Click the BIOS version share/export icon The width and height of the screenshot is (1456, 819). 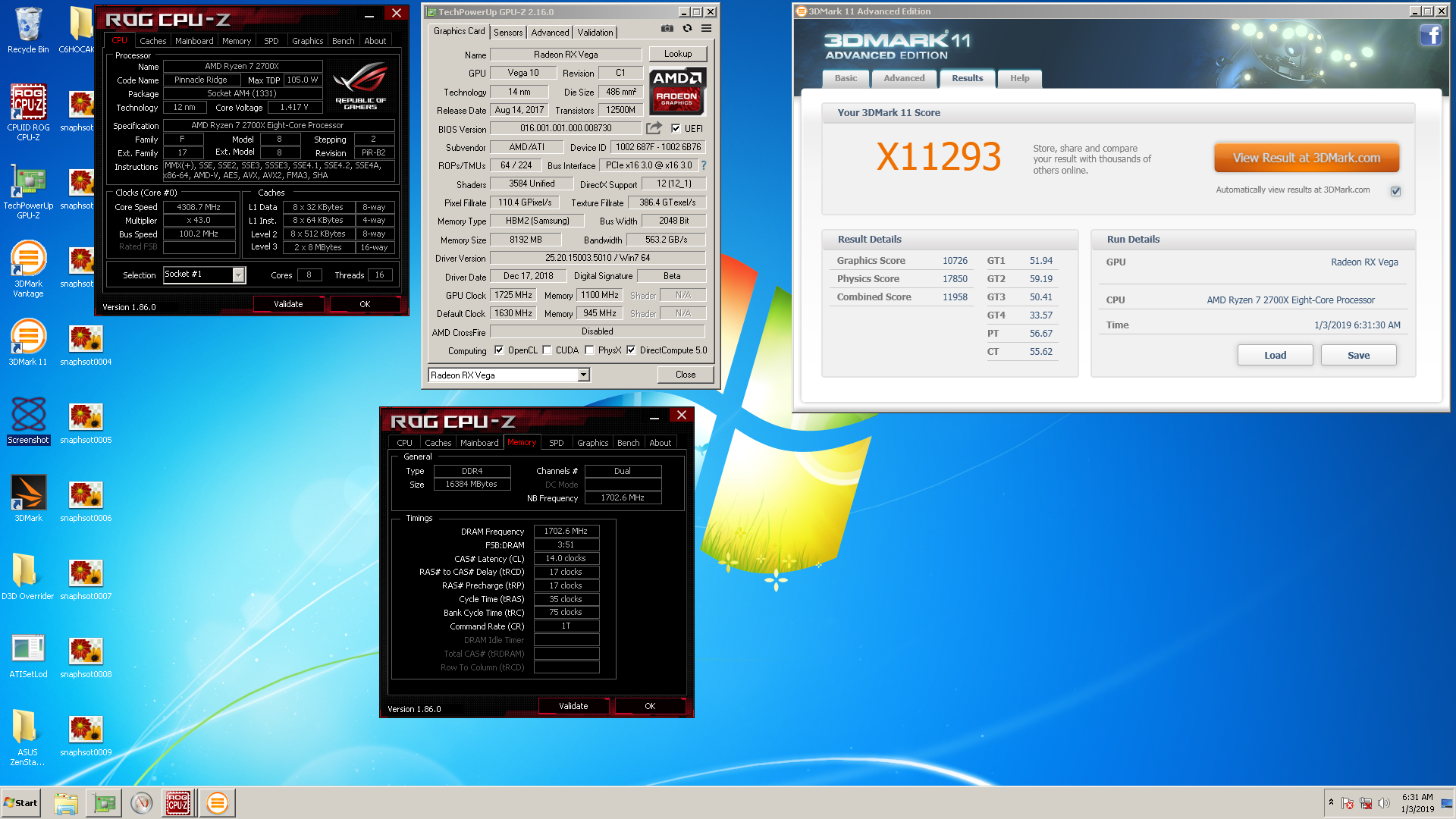pyautogui.click(x=654, y=128)
